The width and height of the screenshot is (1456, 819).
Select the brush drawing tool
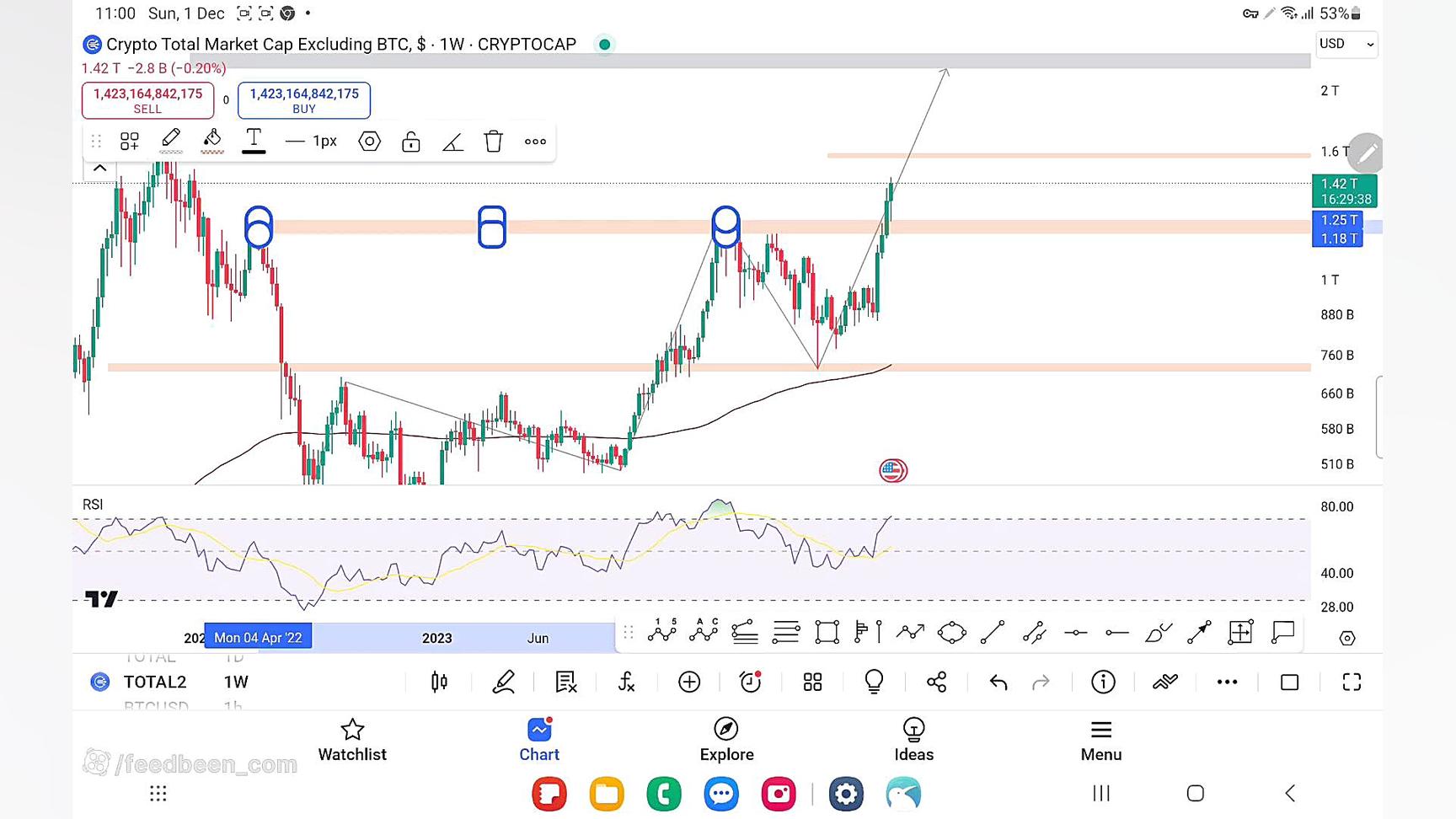tap(1158, 632)
